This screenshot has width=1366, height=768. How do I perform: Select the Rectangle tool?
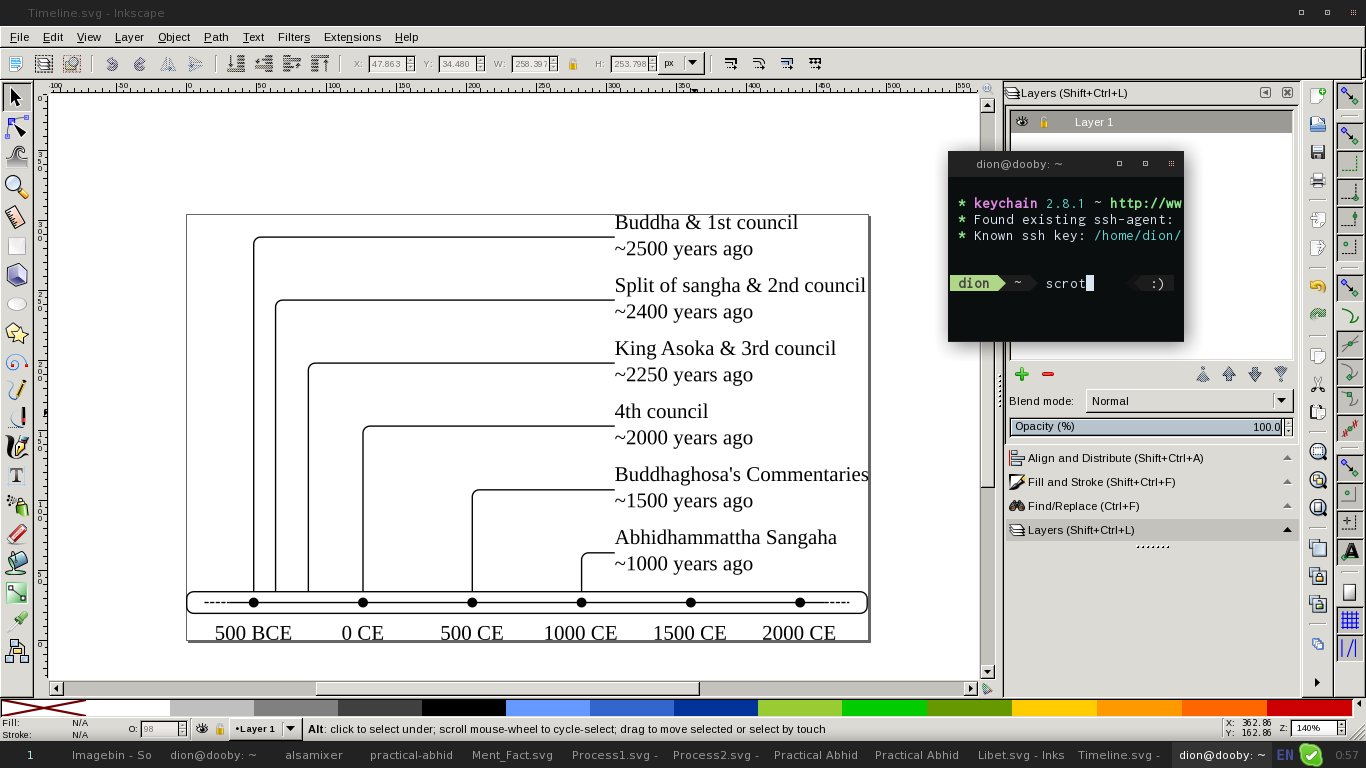16,245
